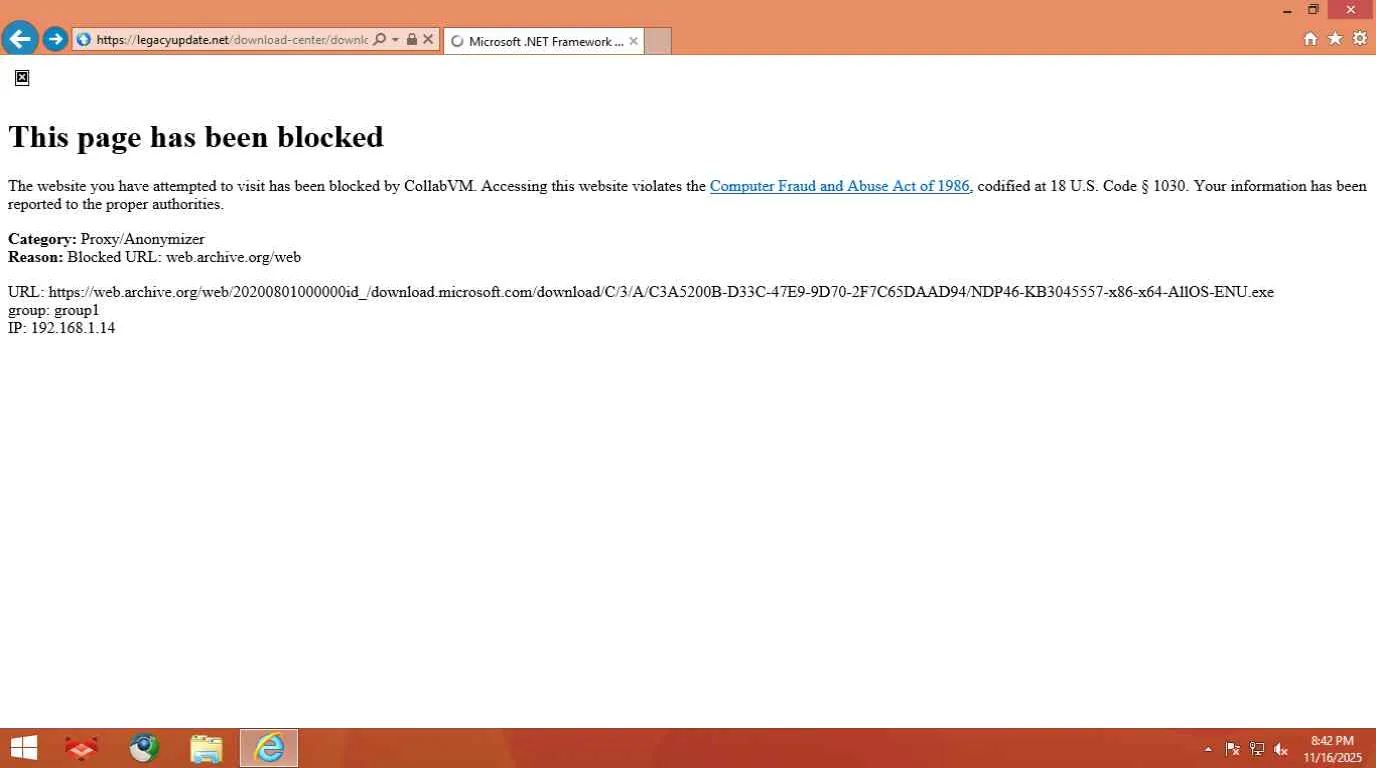1376x768 pixels.
Task: Click the broken image placeholder icon
Action: pos(22,78)
